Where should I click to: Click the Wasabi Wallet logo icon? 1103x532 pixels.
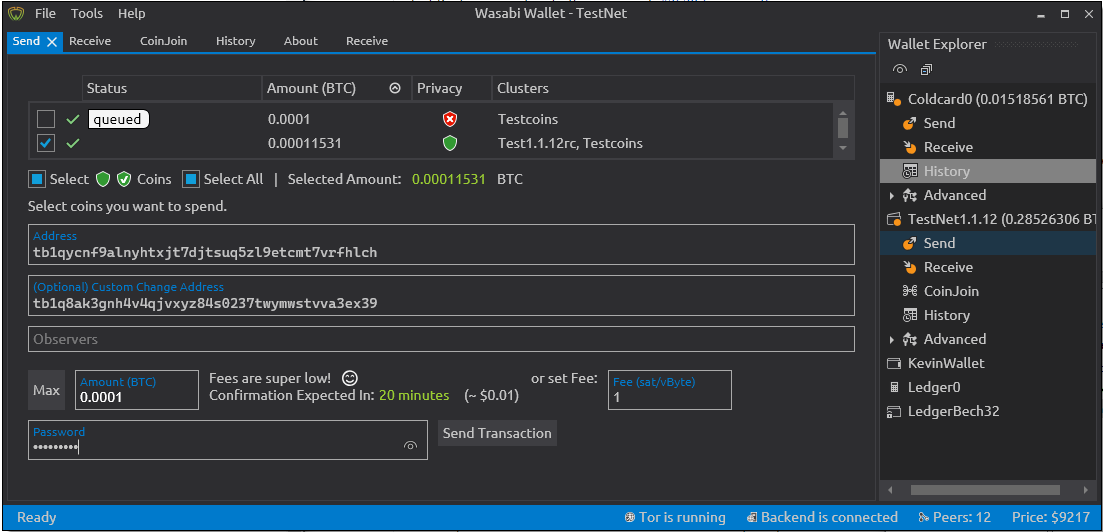click(x=16, y=13)
